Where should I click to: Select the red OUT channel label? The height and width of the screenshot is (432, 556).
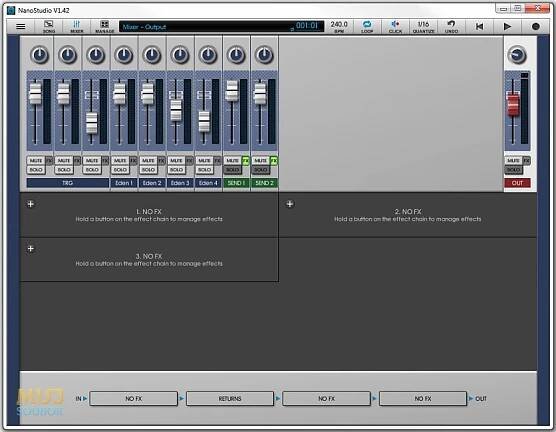517,183
